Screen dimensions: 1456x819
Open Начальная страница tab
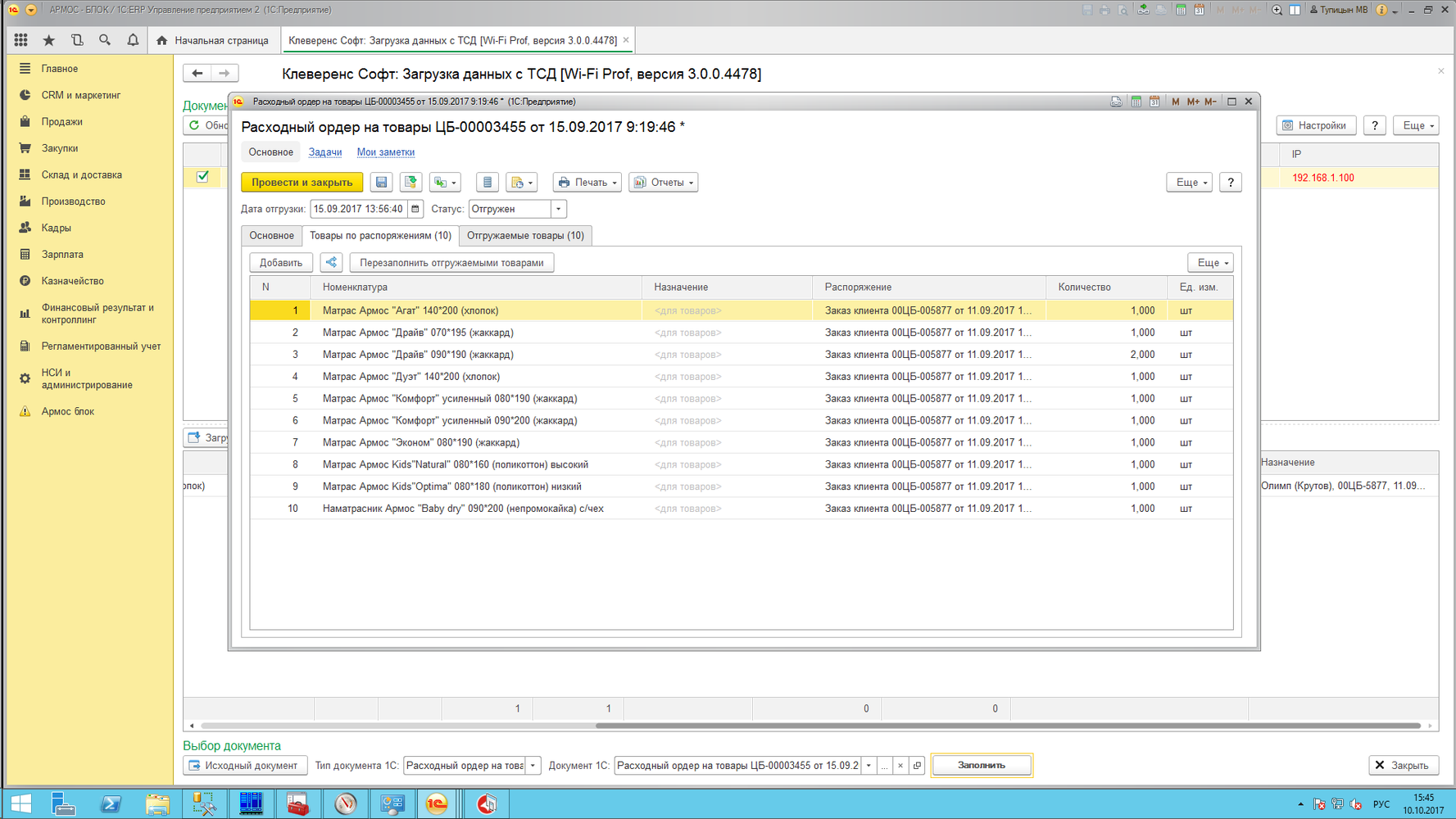coord(213,40)
